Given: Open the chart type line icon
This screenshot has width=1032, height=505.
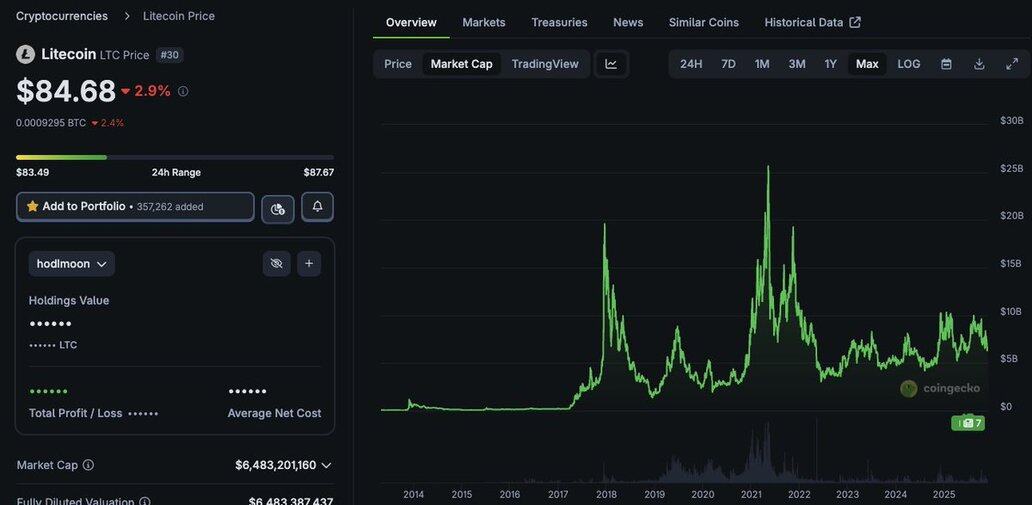Looking at the screenshot, I should coord(611,64).
